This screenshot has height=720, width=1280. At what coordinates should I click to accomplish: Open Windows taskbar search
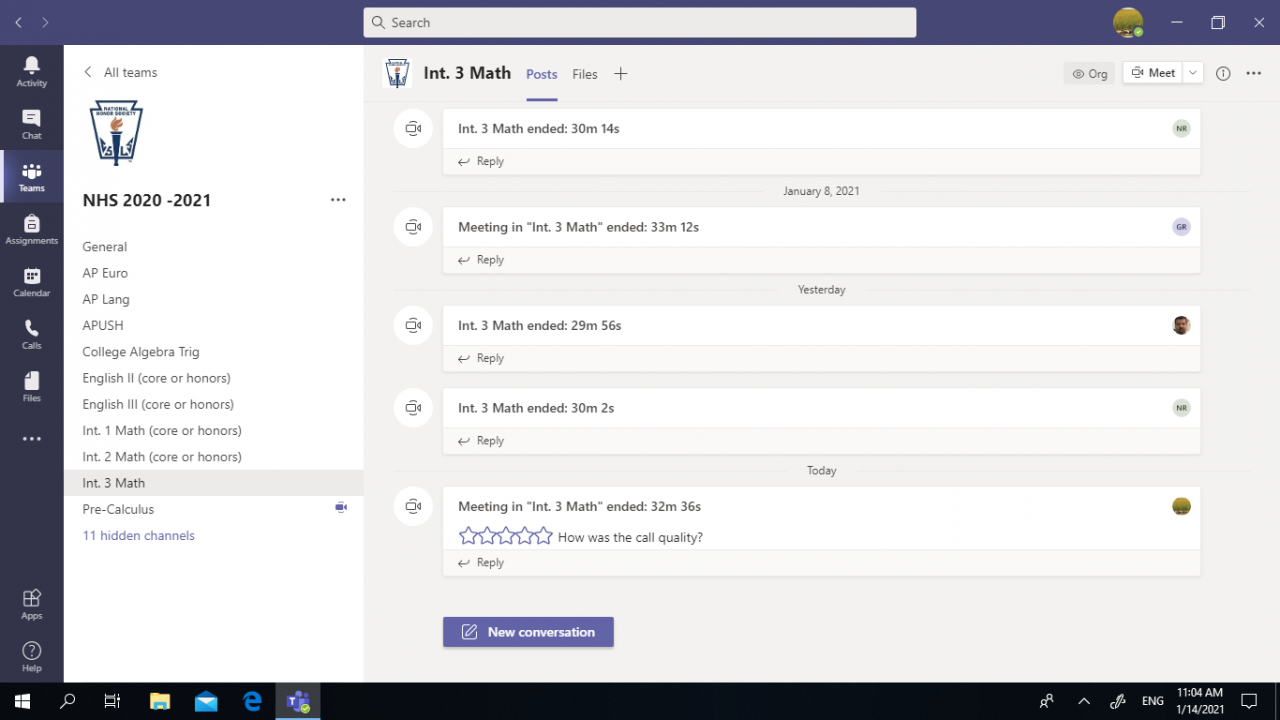coord(67,701)
